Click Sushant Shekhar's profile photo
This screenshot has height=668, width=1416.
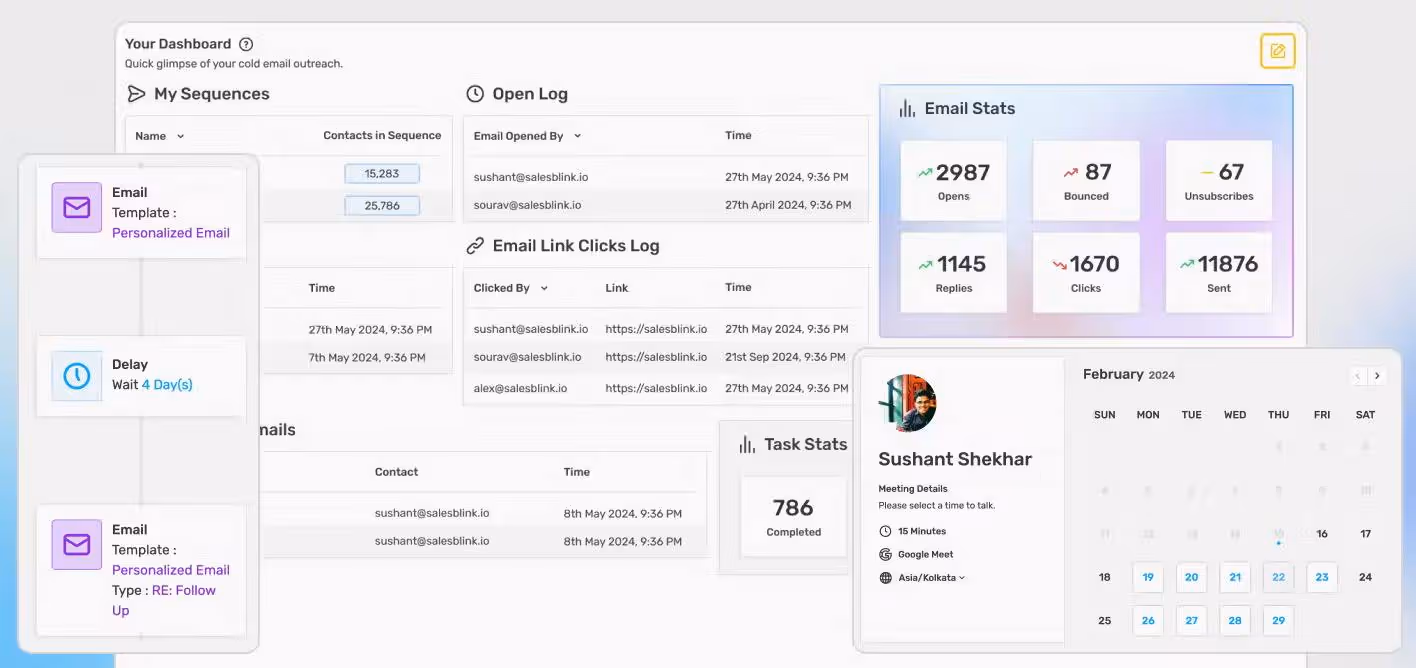click(x=908, y=404)
